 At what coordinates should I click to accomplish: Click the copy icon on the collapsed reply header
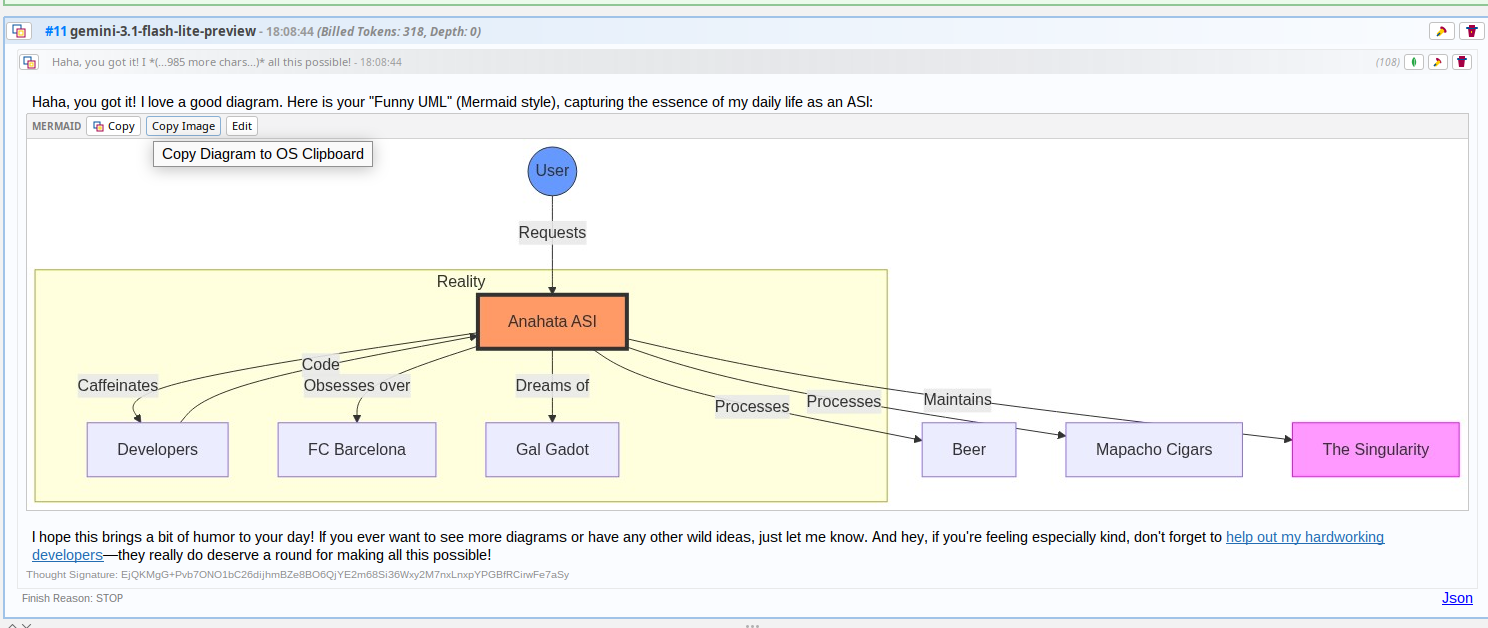tap(29, 61)
